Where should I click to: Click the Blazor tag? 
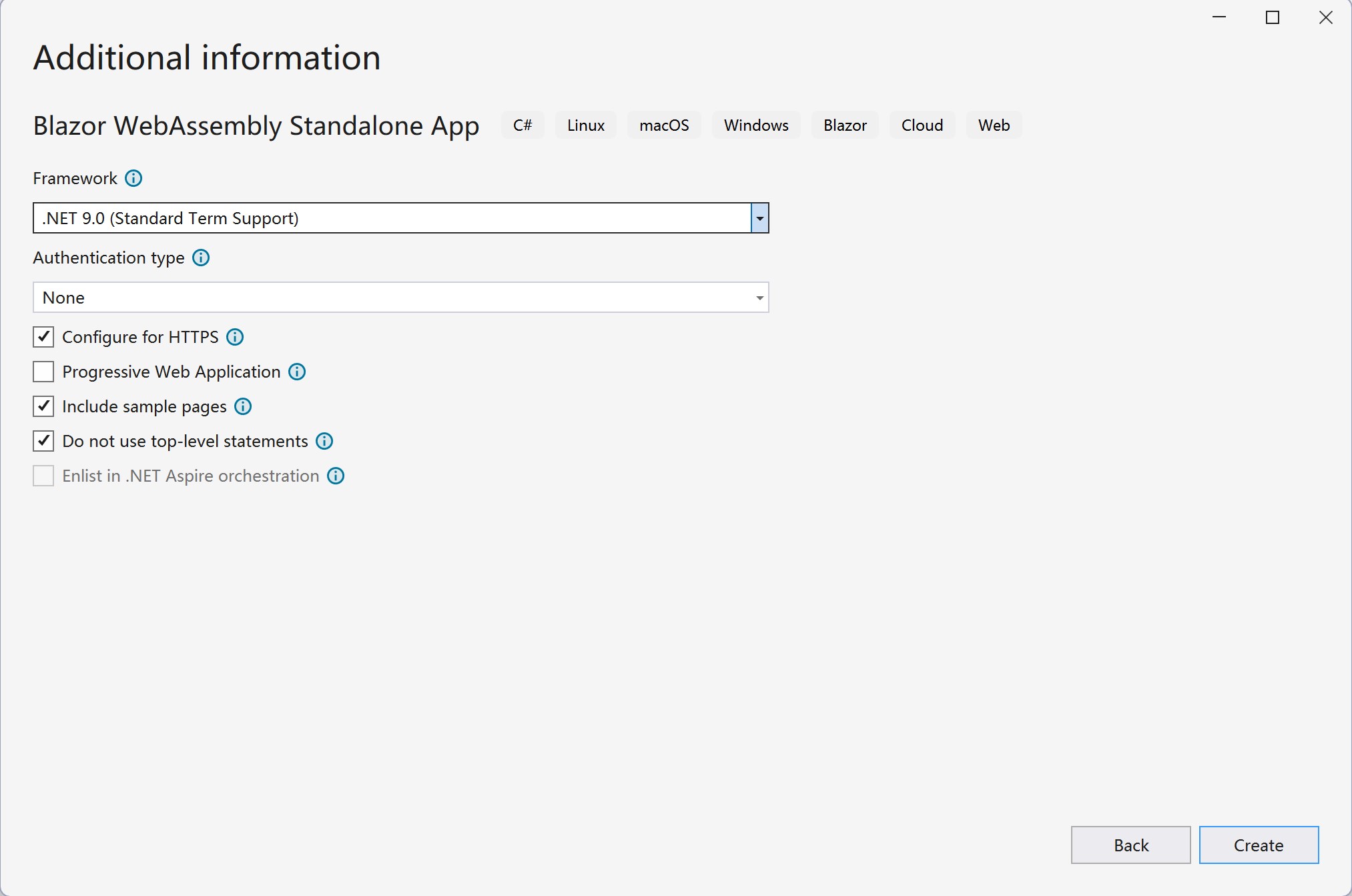pos(845,125)
